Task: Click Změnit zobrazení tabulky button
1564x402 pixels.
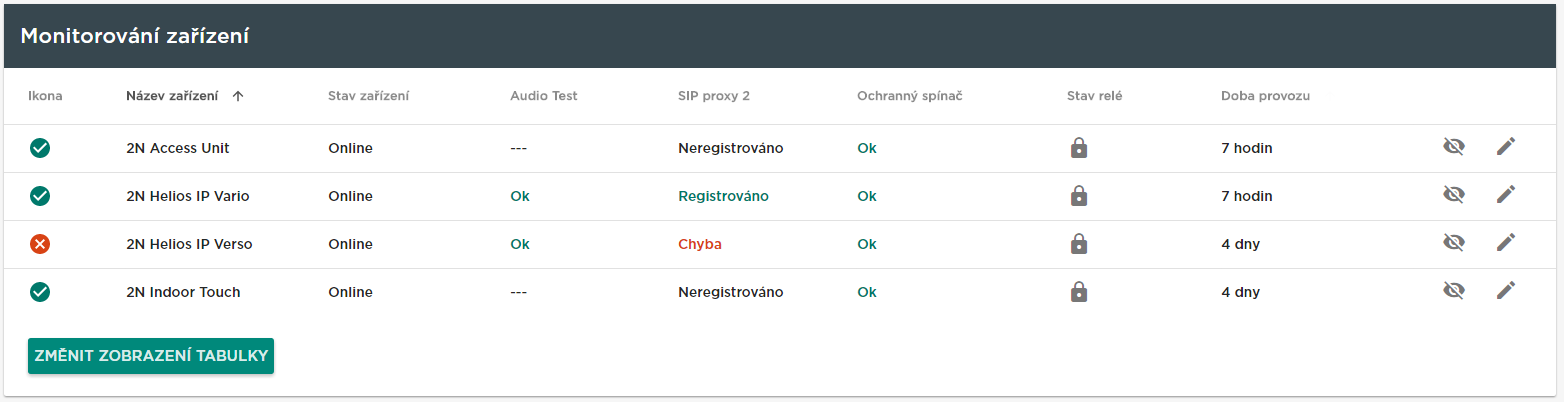Action: (x=151, y=356)
